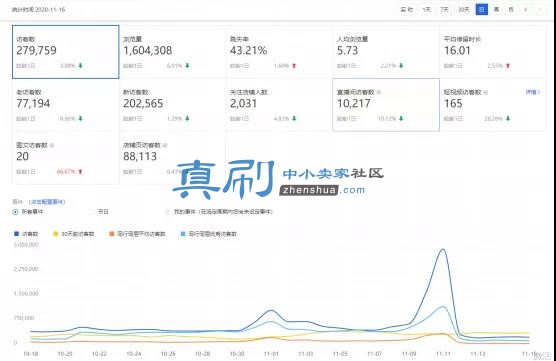Select the highlighted 日 (day) granularity tab
556x361 pixels.
tap(482, 10)
